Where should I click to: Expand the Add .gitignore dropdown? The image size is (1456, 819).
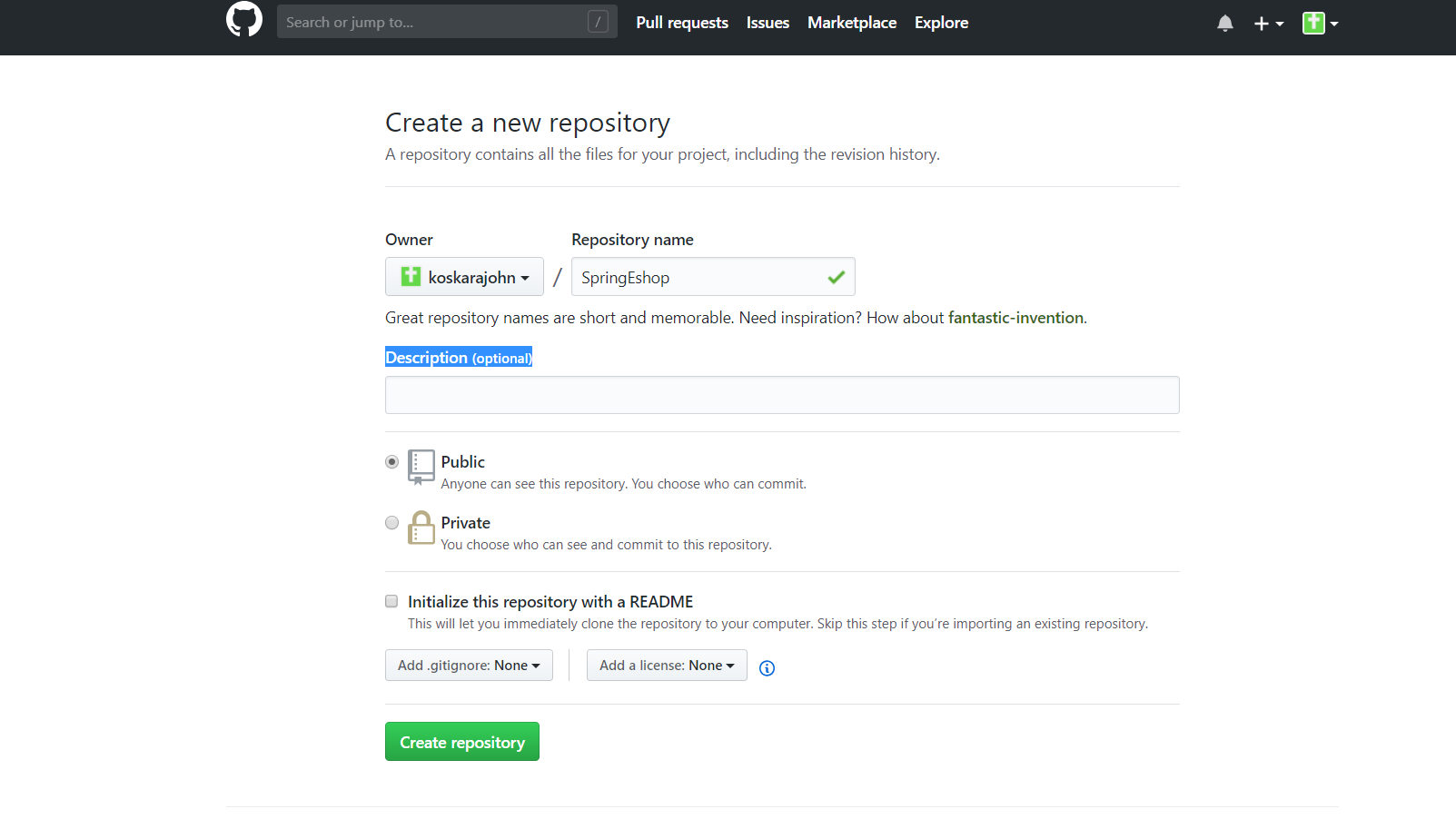[469, 666]
